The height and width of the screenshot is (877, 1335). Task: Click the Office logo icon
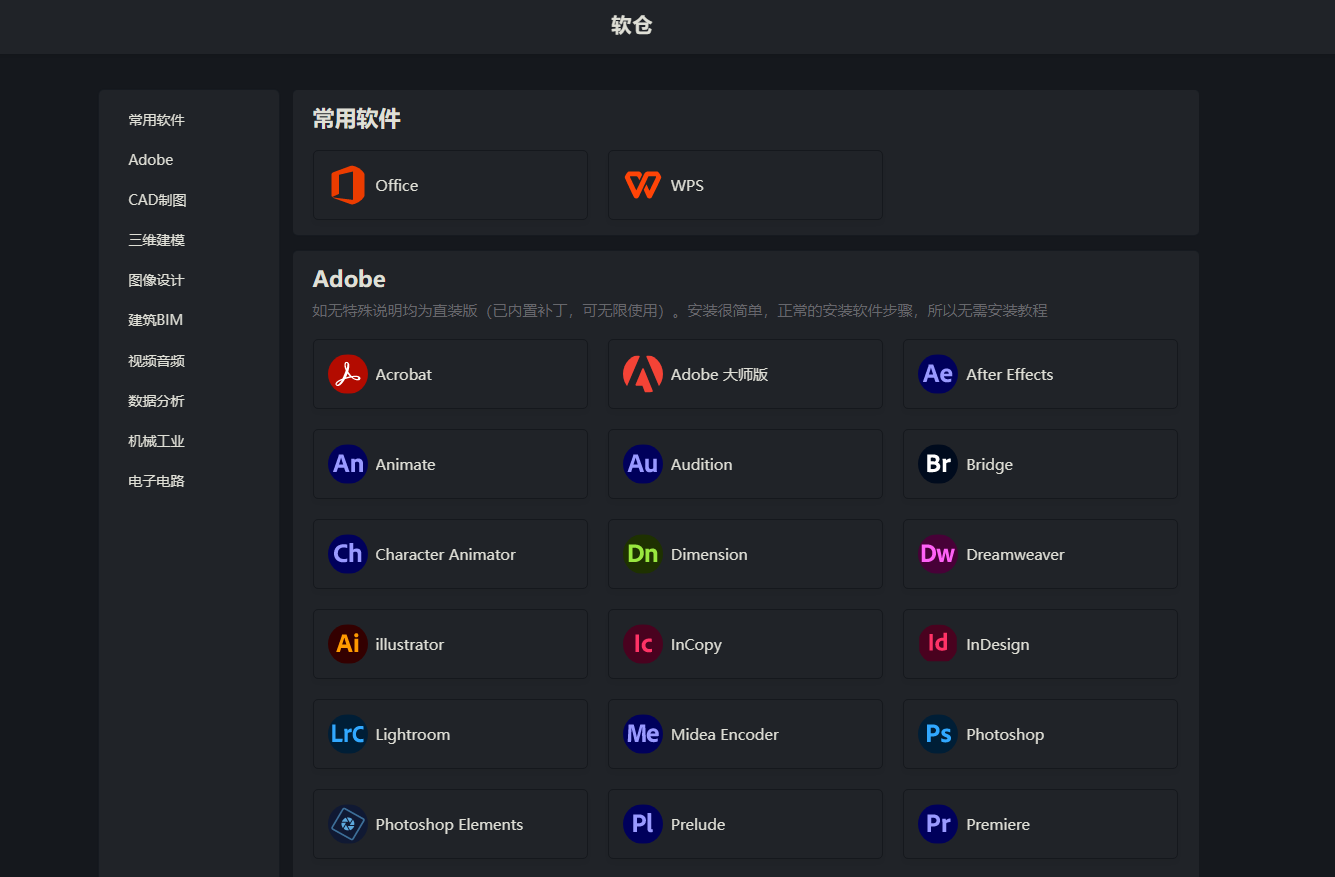(x=348, y=185)
